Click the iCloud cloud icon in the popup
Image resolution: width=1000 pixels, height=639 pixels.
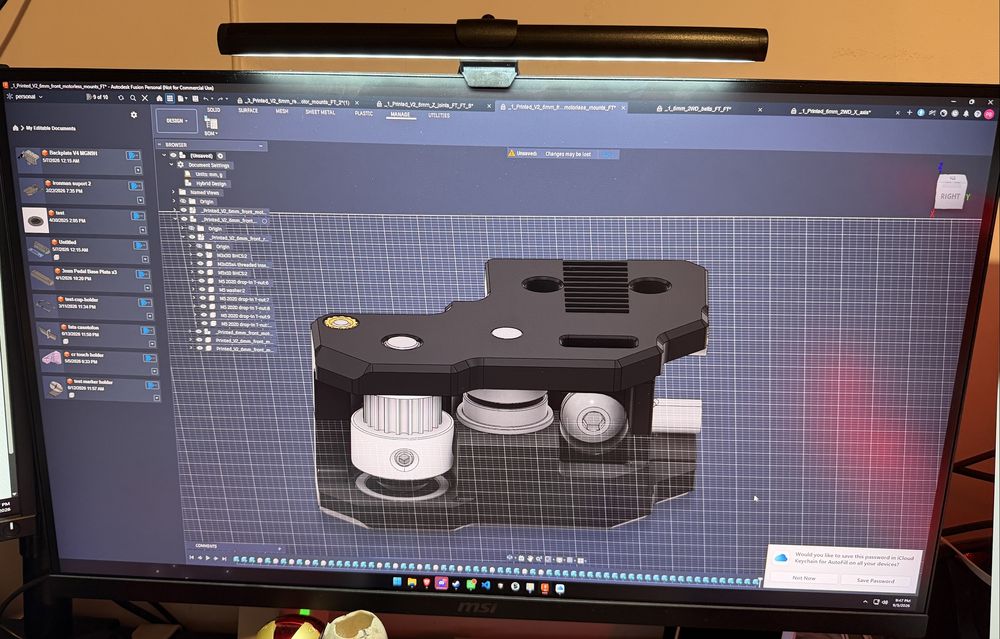781,559
